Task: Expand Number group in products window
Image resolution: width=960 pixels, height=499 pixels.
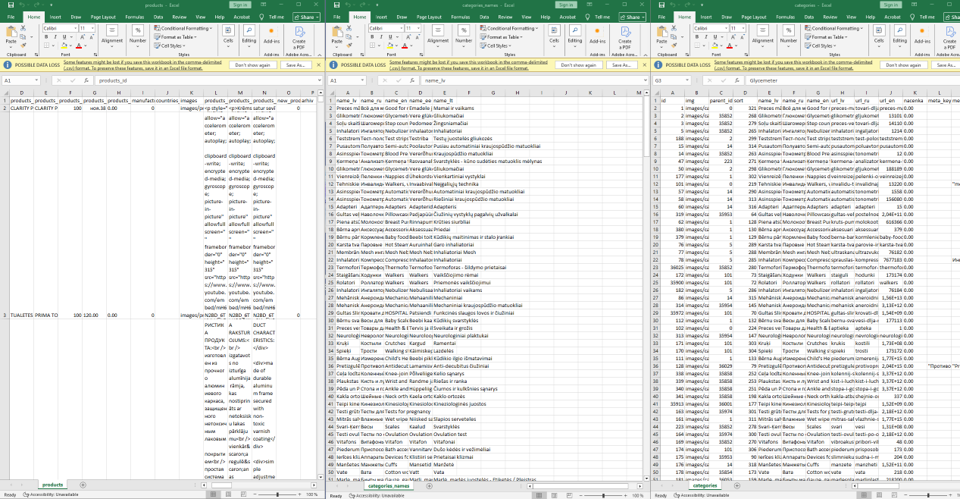Action: pyautogui.click(x=138, y=35)
